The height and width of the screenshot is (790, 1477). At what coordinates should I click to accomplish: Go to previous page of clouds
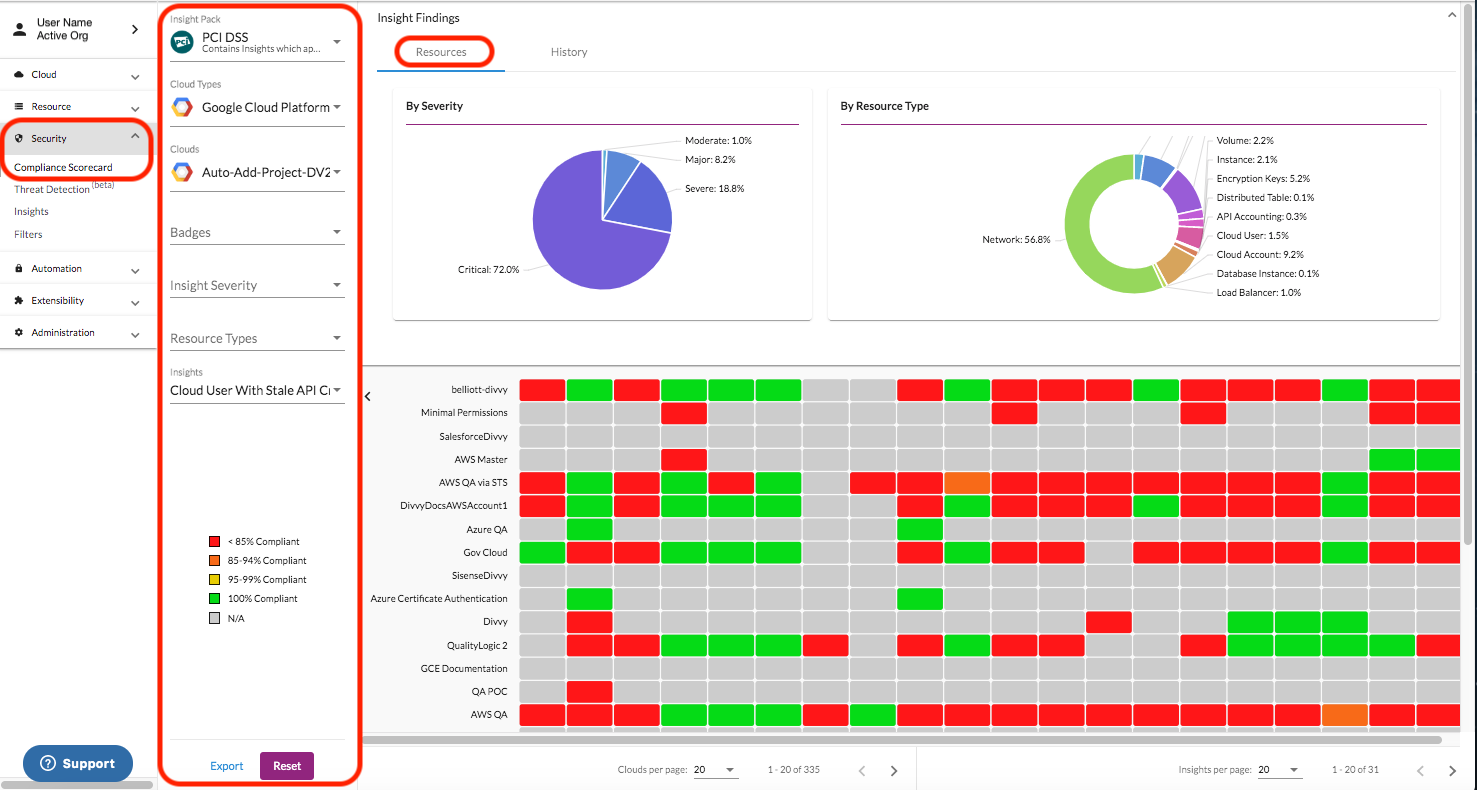tap(861, 771)
